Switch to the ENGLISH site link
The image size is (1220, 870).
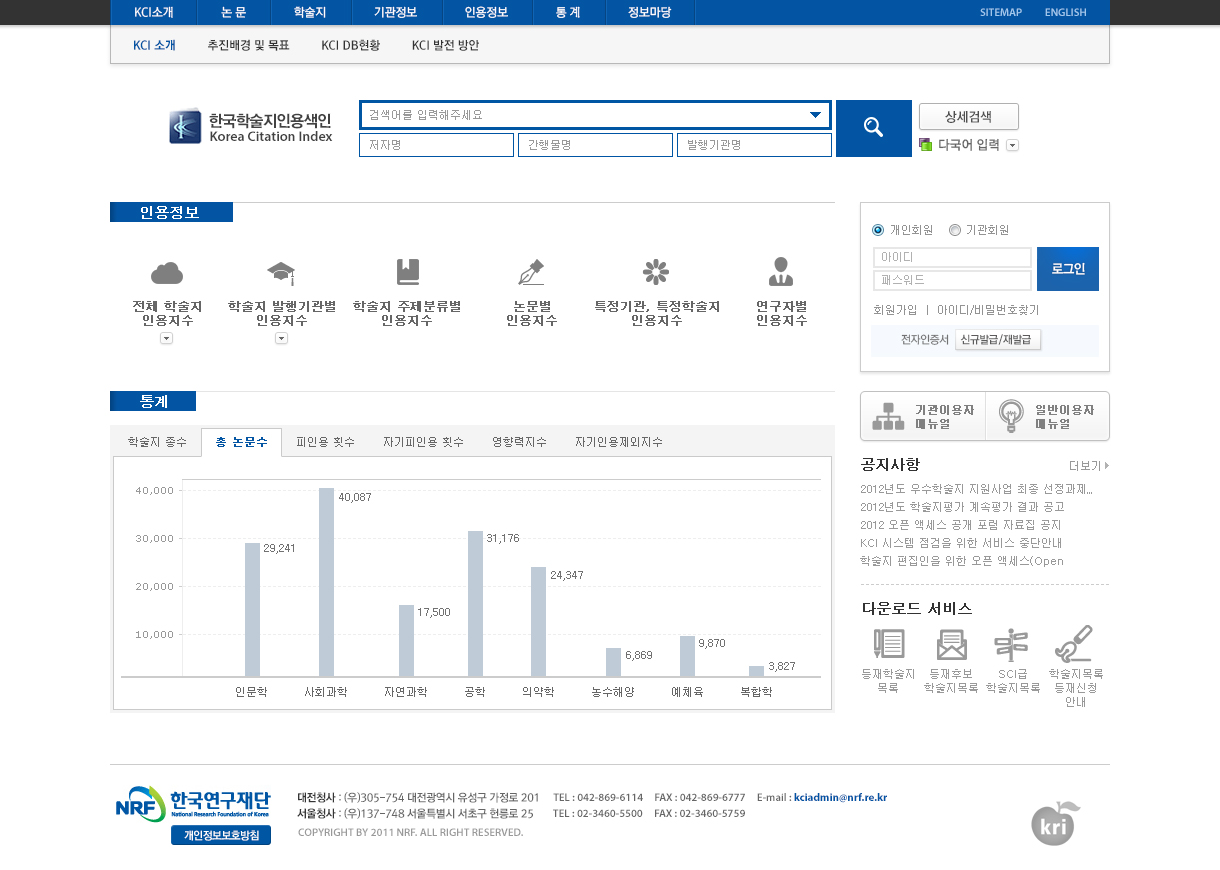coord(1065,12)
